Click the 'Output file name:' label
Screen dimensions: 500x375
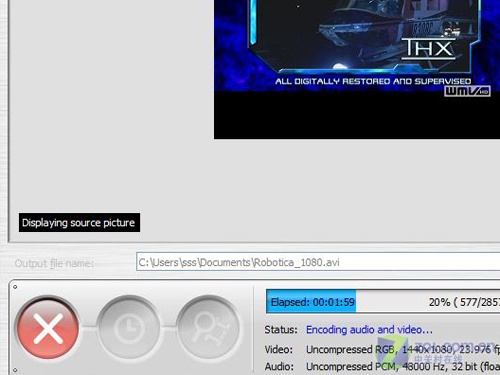[54, 263]
